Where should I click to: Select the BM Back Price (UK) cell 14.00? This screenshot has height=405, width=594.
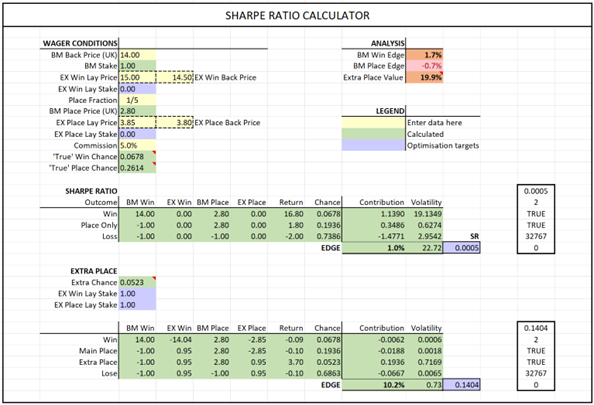tap(137, 55)
